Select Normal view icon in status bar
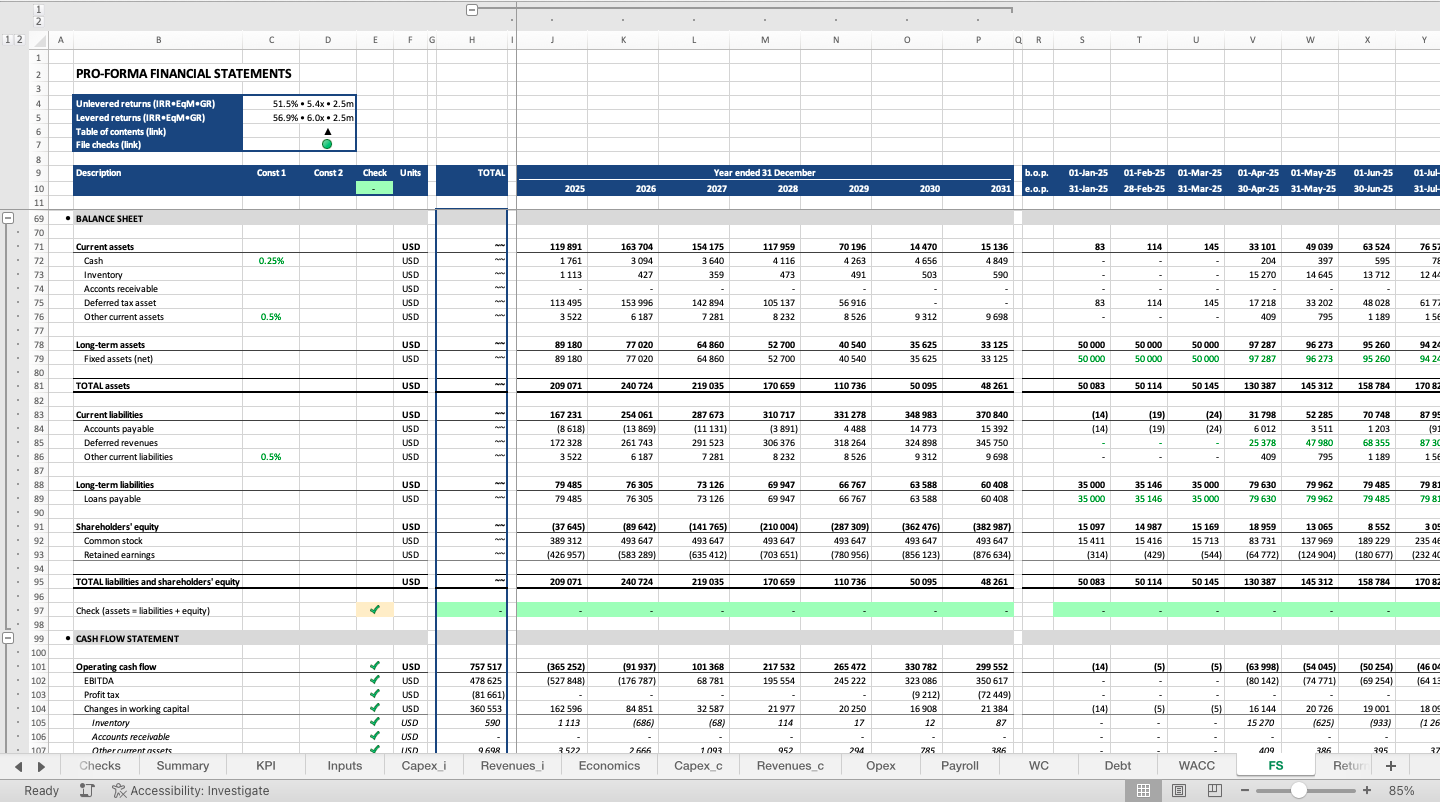 coord(1143,790)
